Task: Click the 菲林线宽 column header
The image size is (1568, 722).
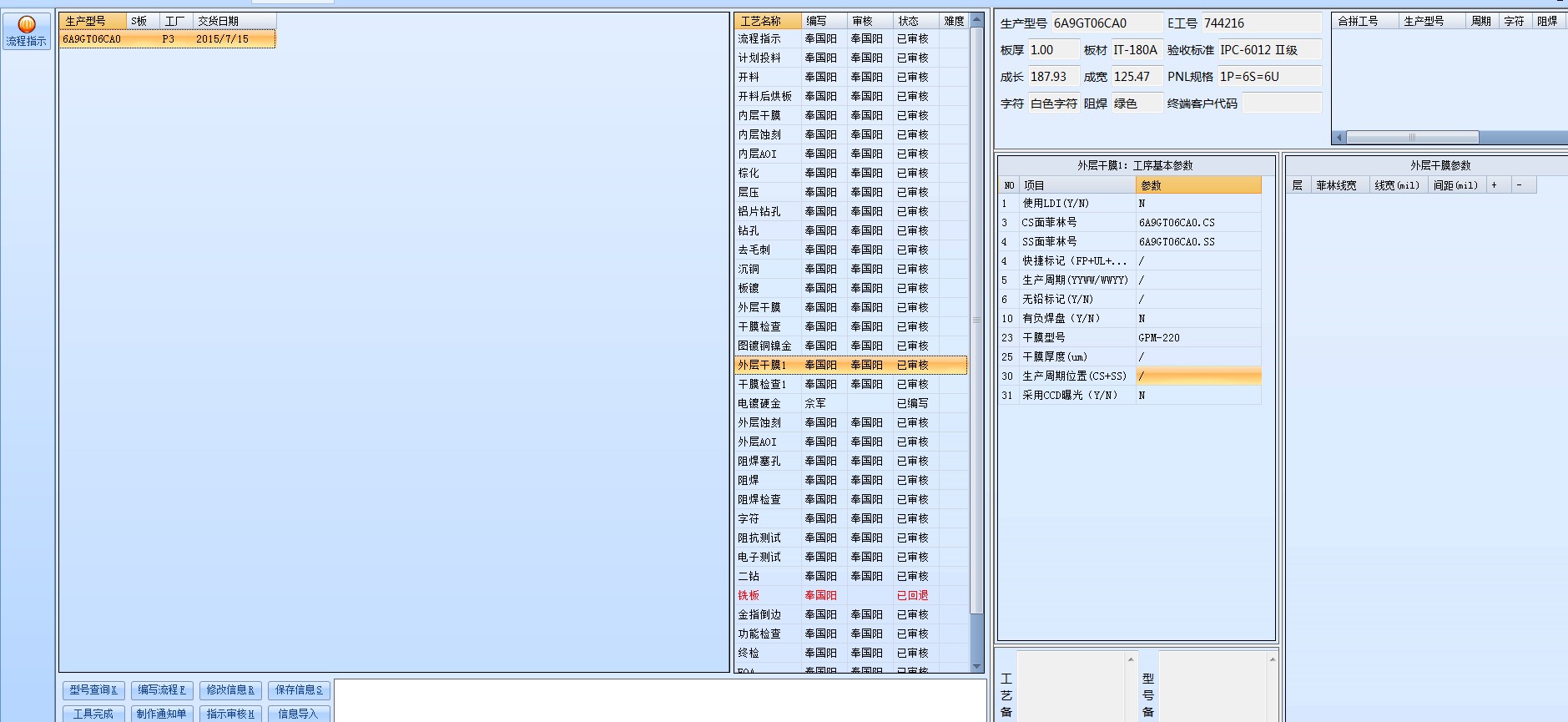Action: click(1340, 185)
